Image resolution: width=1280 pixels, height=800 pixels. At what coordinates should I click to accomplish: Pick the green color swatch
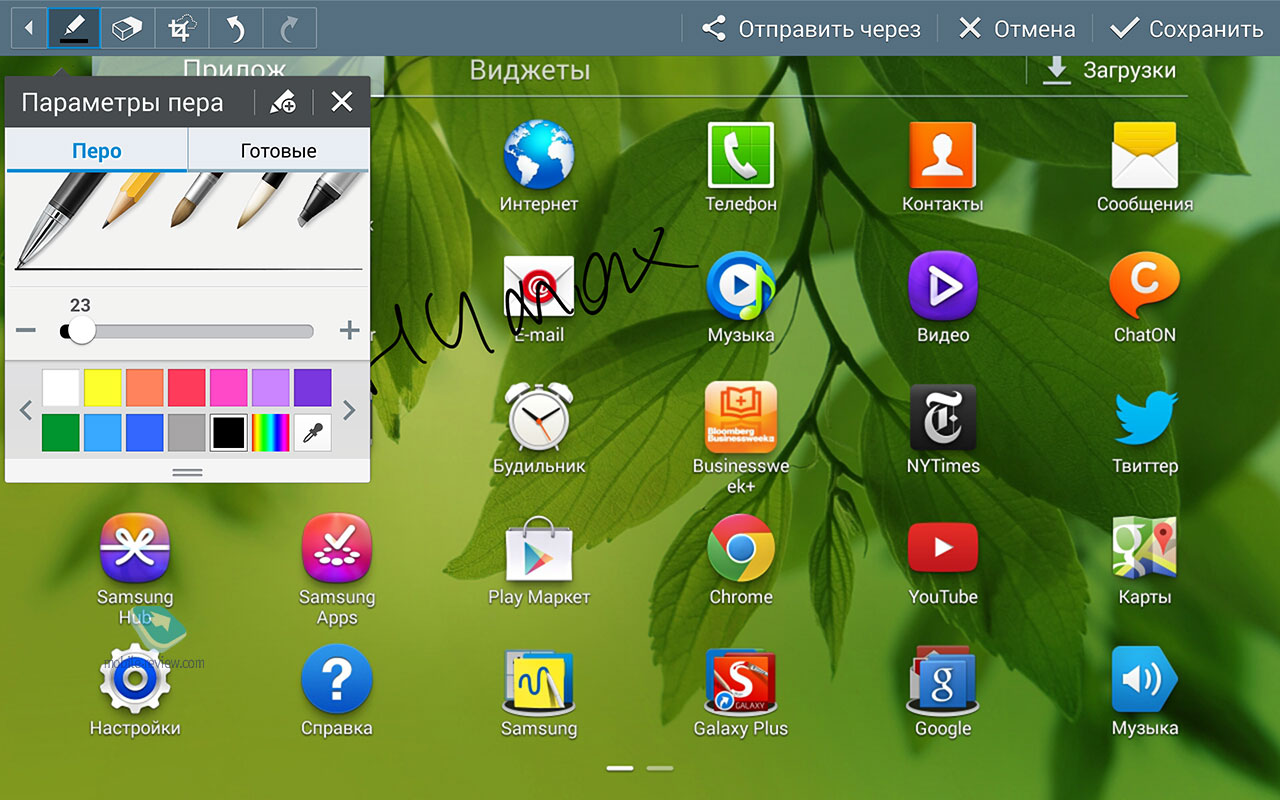[x=61, y=433]
